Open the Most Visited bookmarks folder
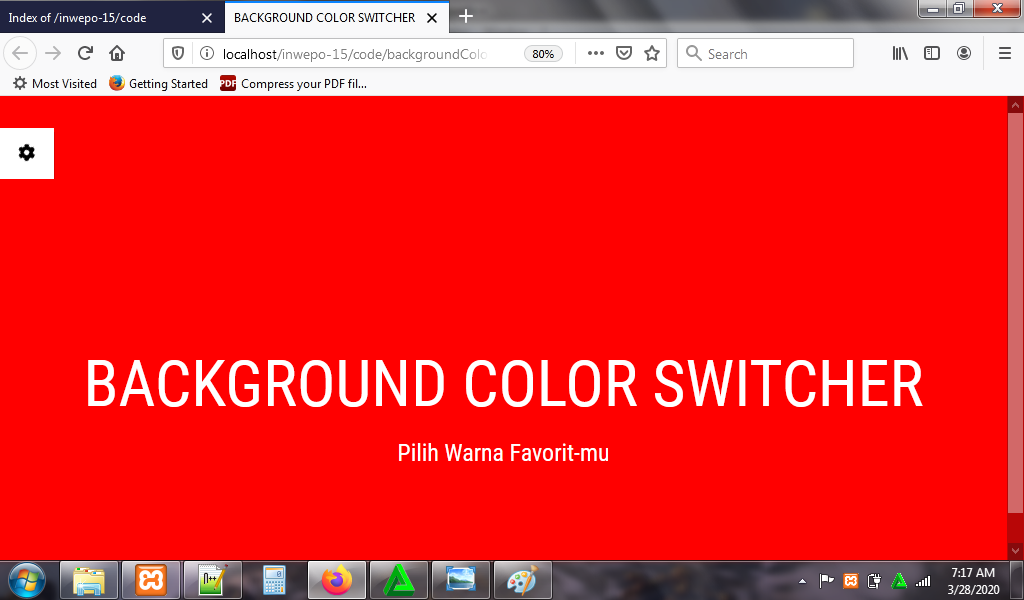 tap(55, 84)
